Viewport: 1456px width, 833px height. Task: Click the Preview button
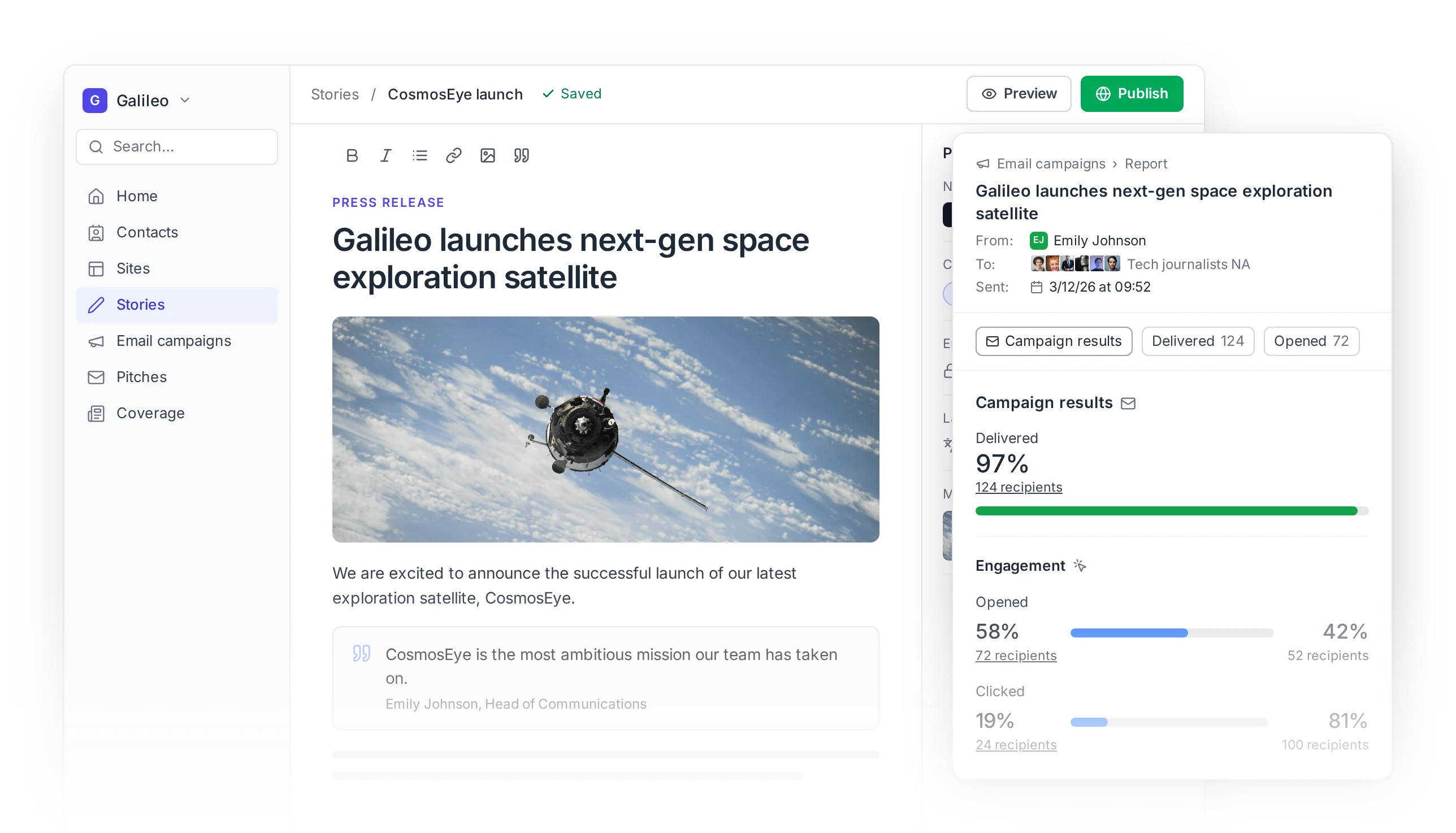pos(1019,94)
